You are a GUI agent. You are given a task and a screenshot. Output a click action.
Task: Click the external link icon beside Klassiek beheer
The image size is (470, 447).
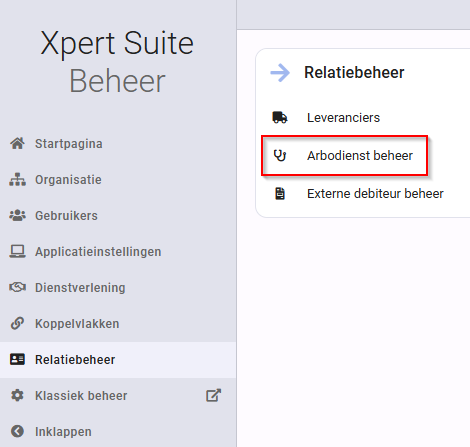point(213,395)
